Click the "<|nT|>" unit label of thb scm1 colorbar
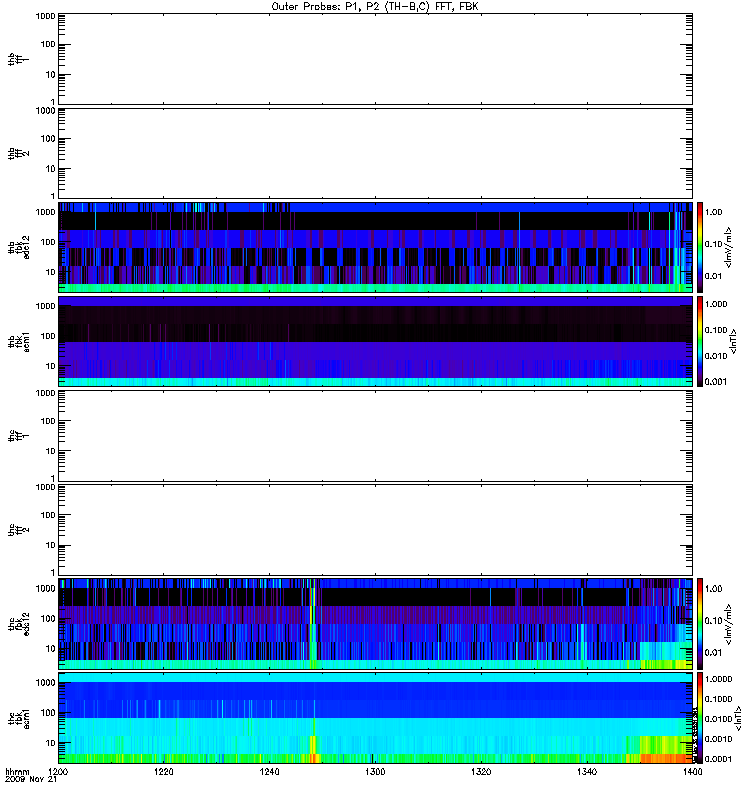 [733, 342]
